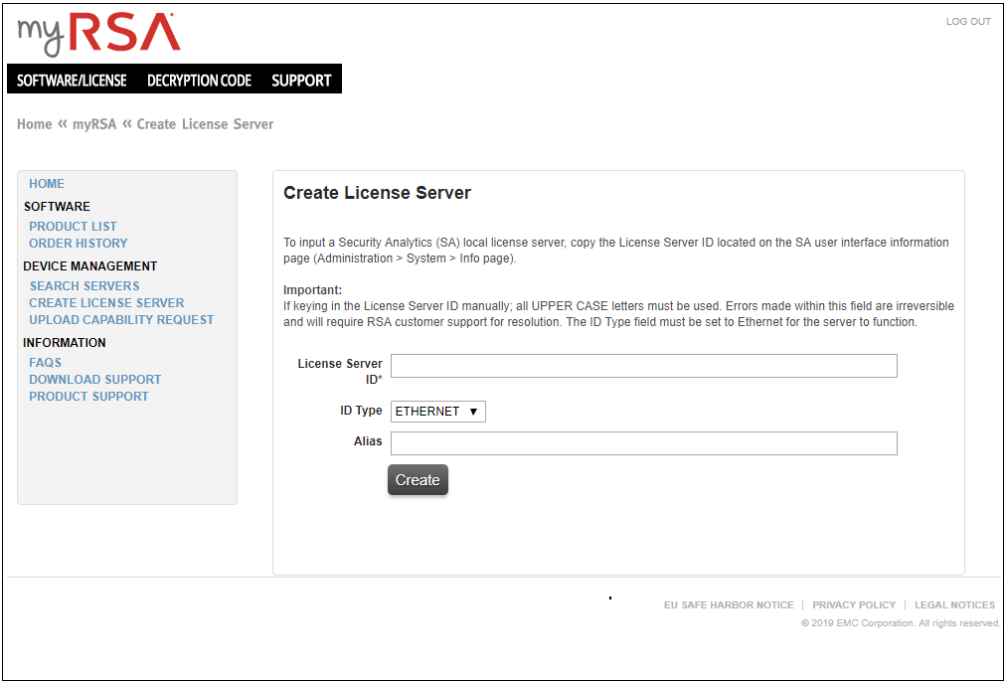The image size is (1008, 685).
Task: Click the myRSA logo
Action: [98, 35]
